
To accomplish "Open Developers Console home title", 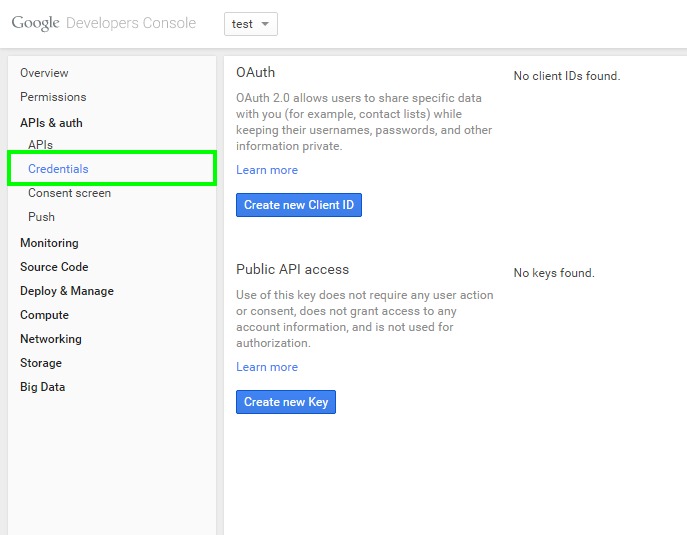I will point(131,23).
